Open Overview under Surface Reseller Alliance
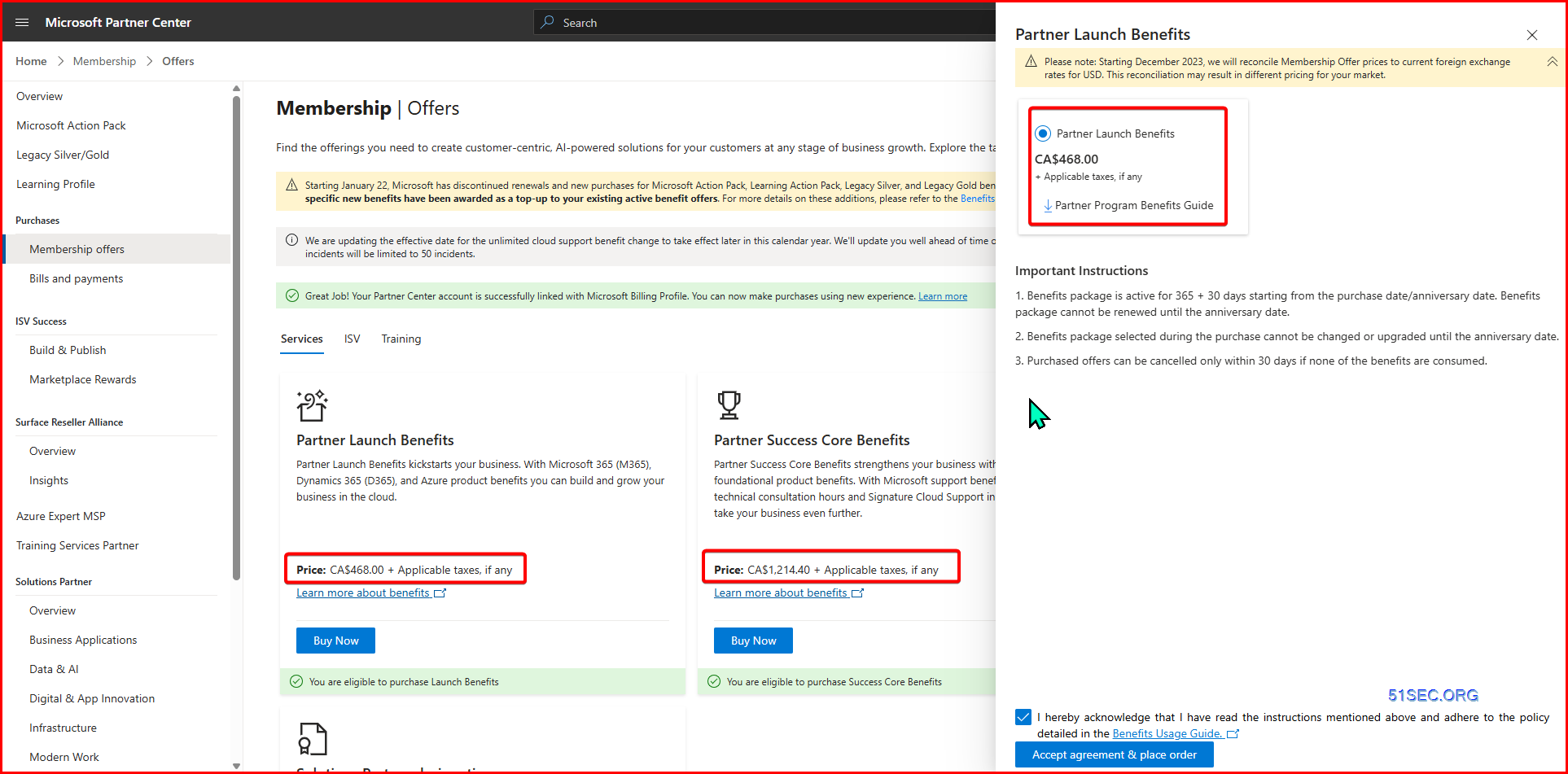Viewport: 1568px width, 774px height. tap(52, 451)
